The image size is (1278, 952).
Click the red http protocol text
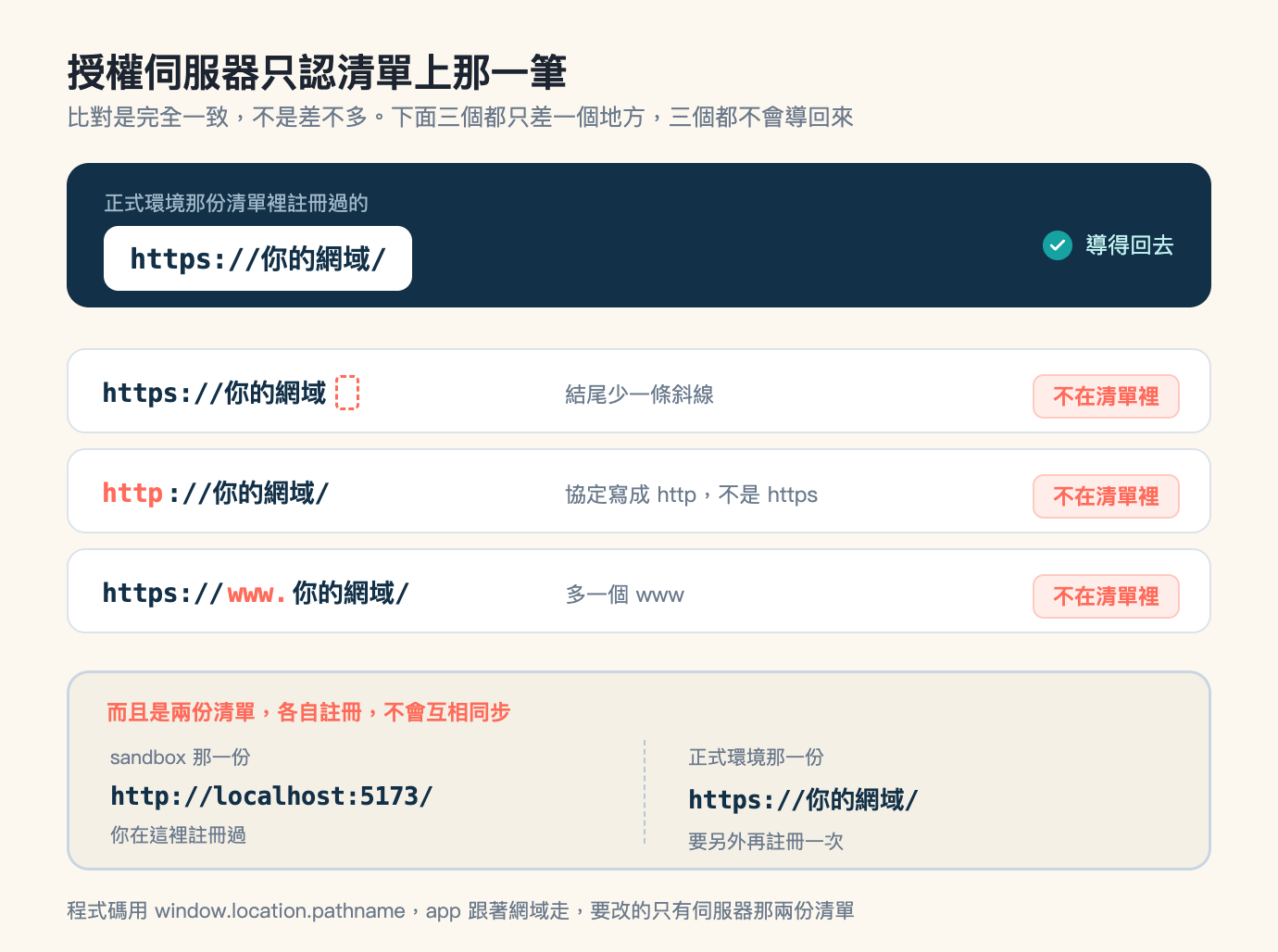click(x=132, y=493)
